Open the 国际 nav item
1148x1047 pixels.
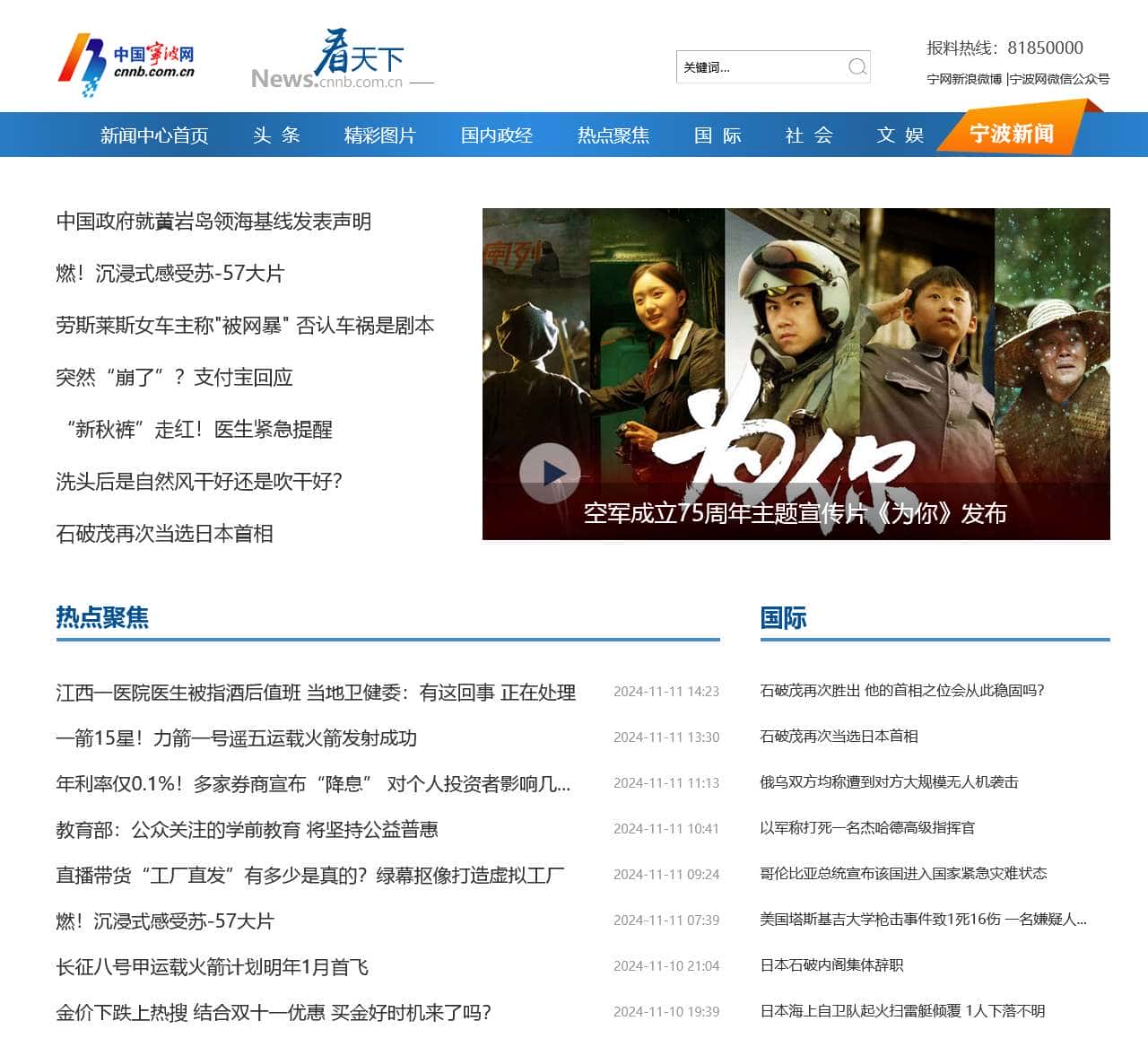tap(717, 135)
